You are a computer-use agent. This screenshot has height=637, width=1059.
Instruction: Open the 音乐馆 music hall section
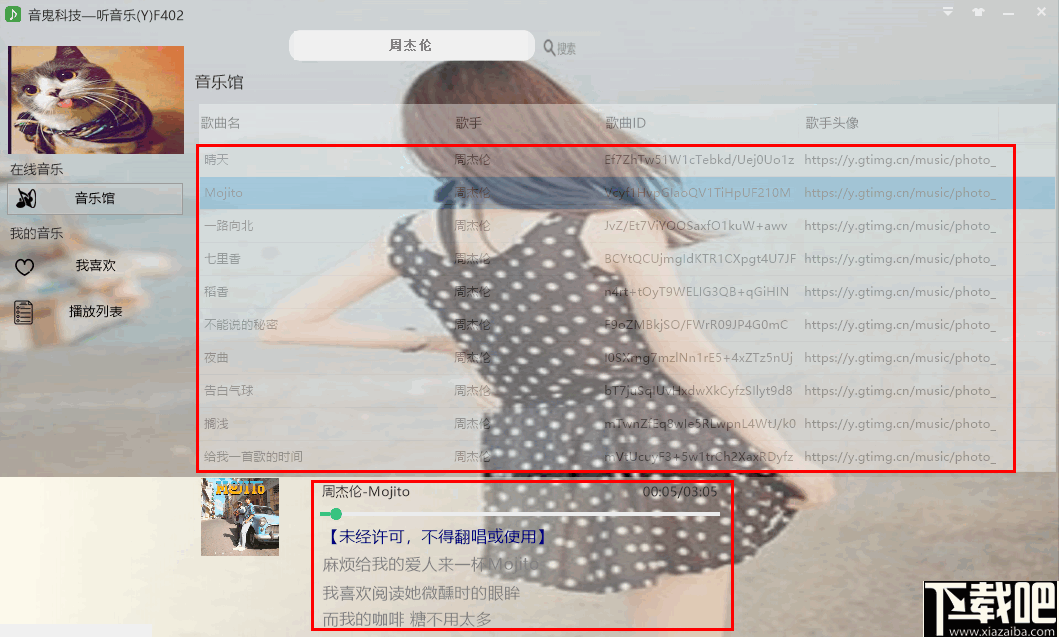[x=95, y=199]
